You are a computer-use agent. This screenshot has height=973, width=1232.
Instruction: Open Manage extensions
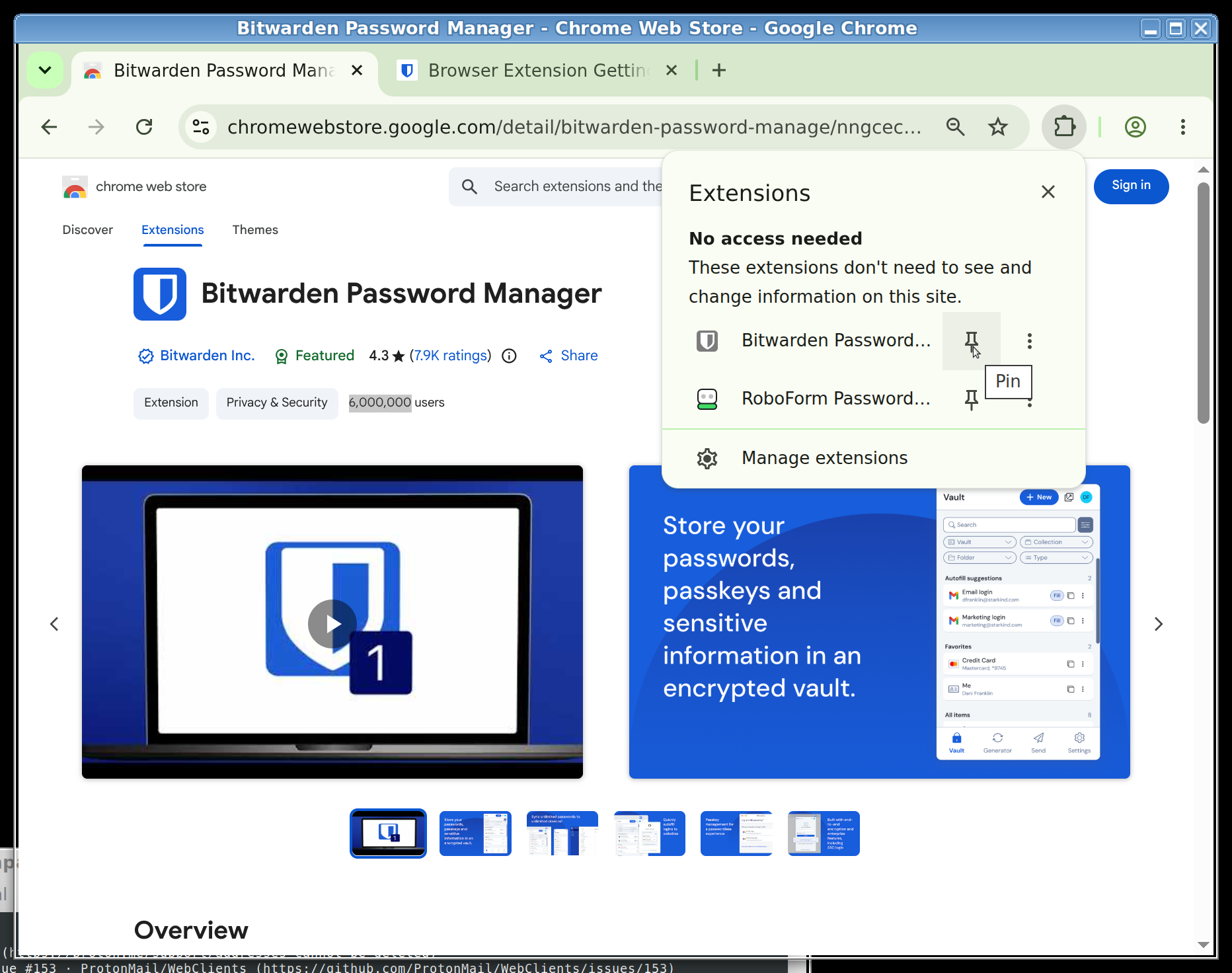pyautogui.click(x=873, y=458)
